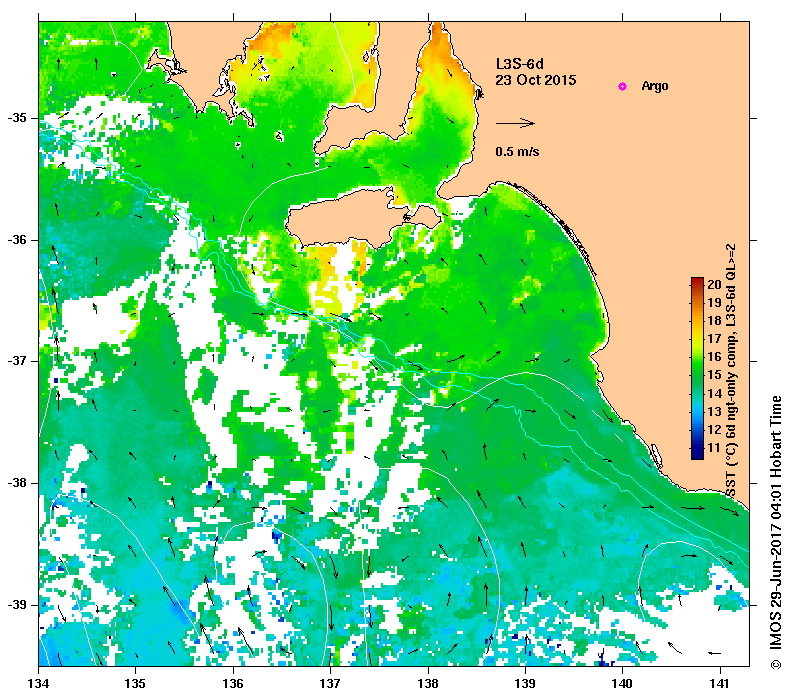The image size is (791, 700).
Task: Click the '14' value on color bar
Action: pyautogui.click(x=714, y=393)
